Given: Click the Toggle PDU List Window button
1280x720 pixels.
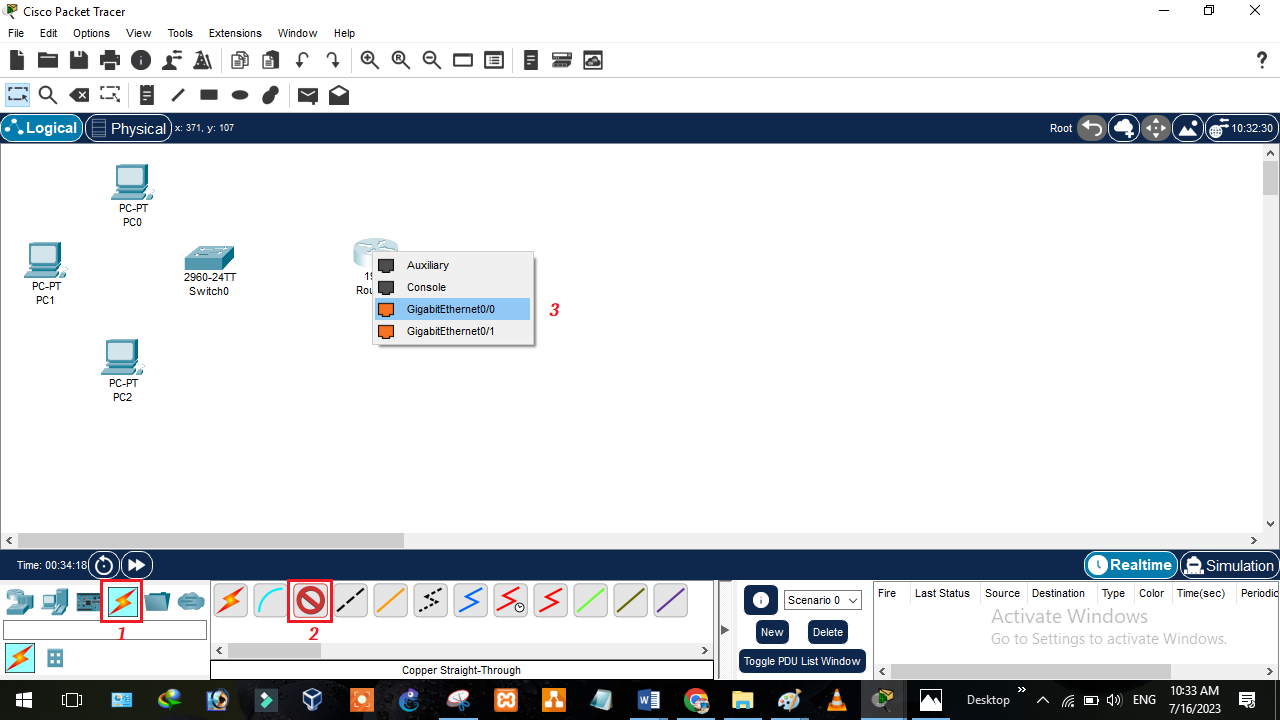Looking at the screenshot, I should [x=801, y=661].
